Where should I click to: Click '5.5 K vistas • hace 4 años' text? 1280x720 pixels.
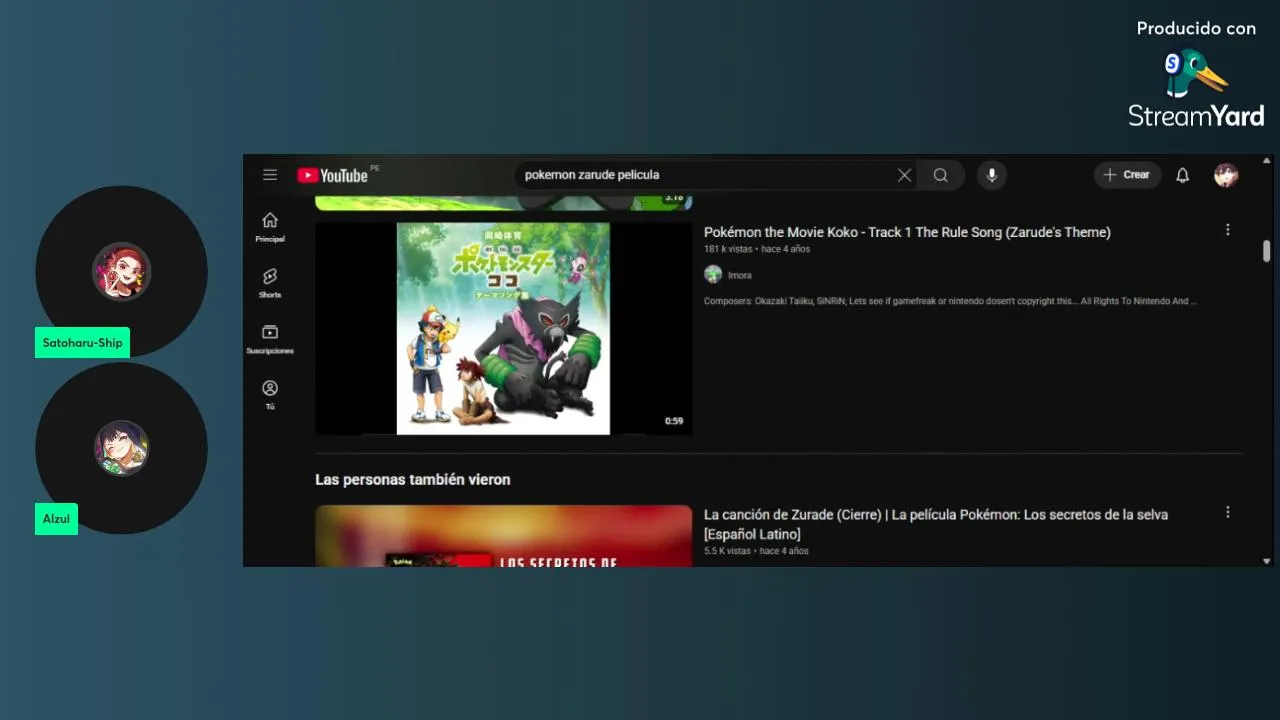[756, 551]
